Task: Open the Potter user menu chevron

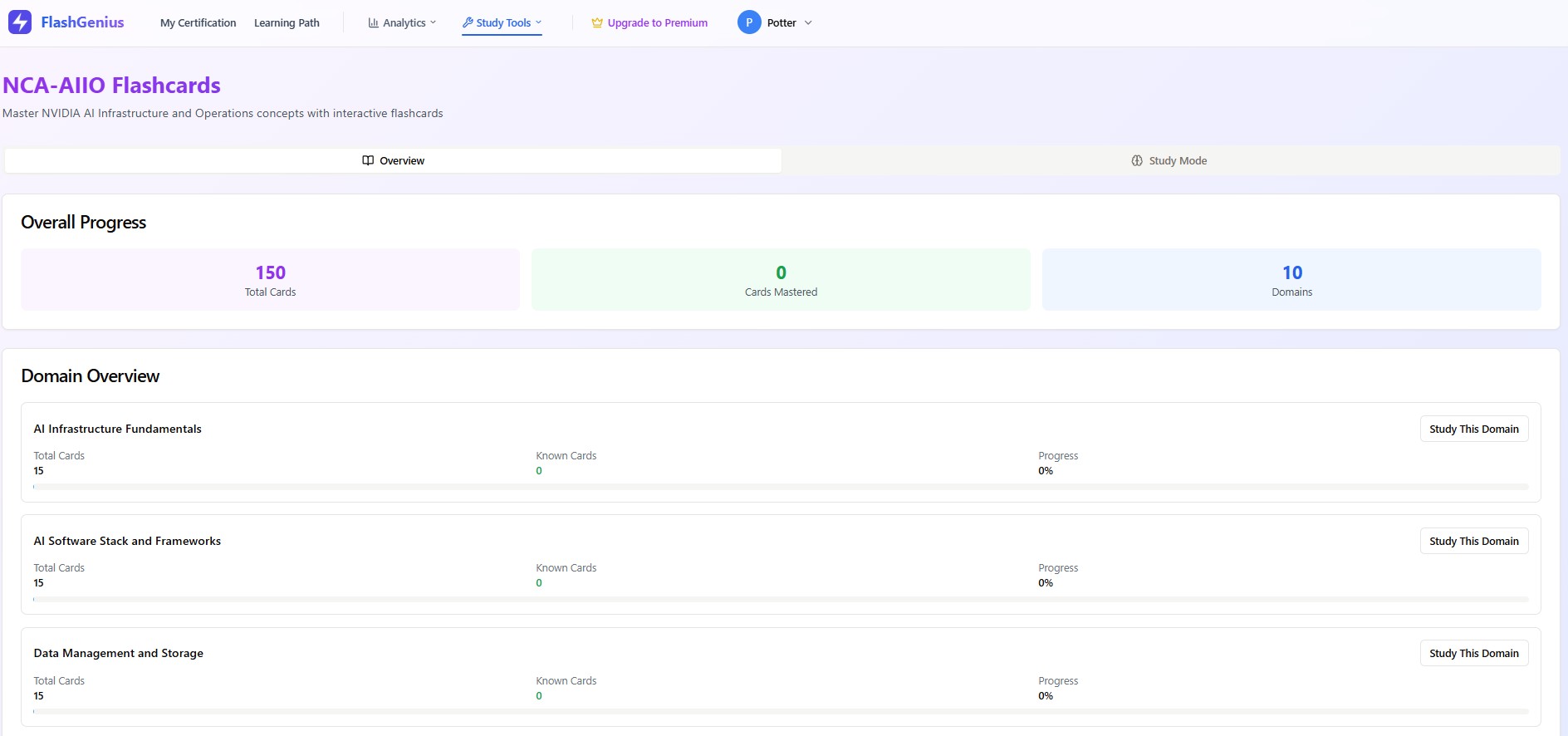Action: [808, 23]
